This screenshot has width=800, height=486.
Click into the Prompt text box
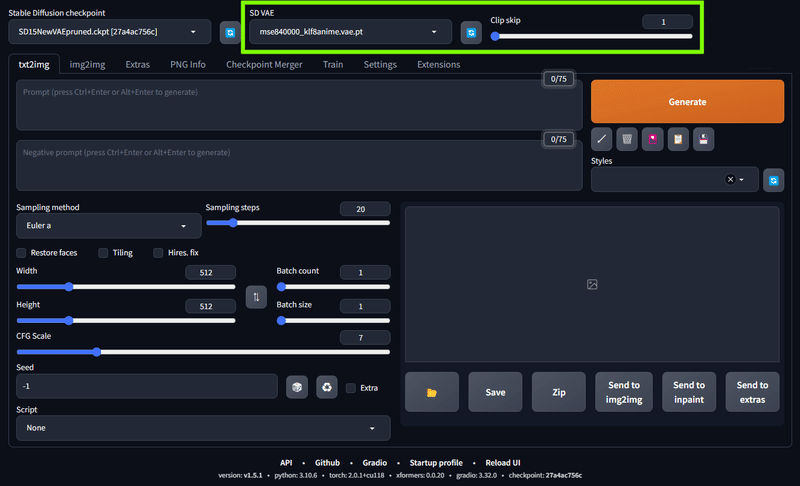click(x=299, y=105)
